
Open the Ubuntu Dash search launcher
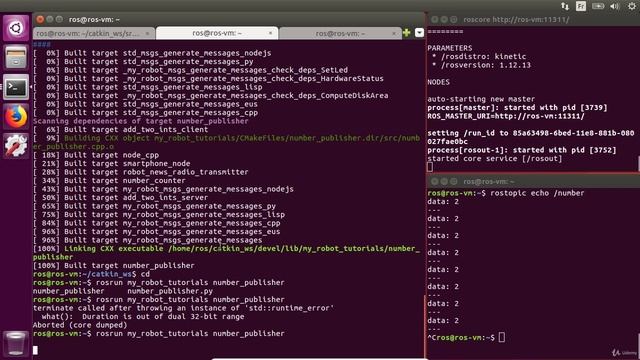tap(16, 28)
